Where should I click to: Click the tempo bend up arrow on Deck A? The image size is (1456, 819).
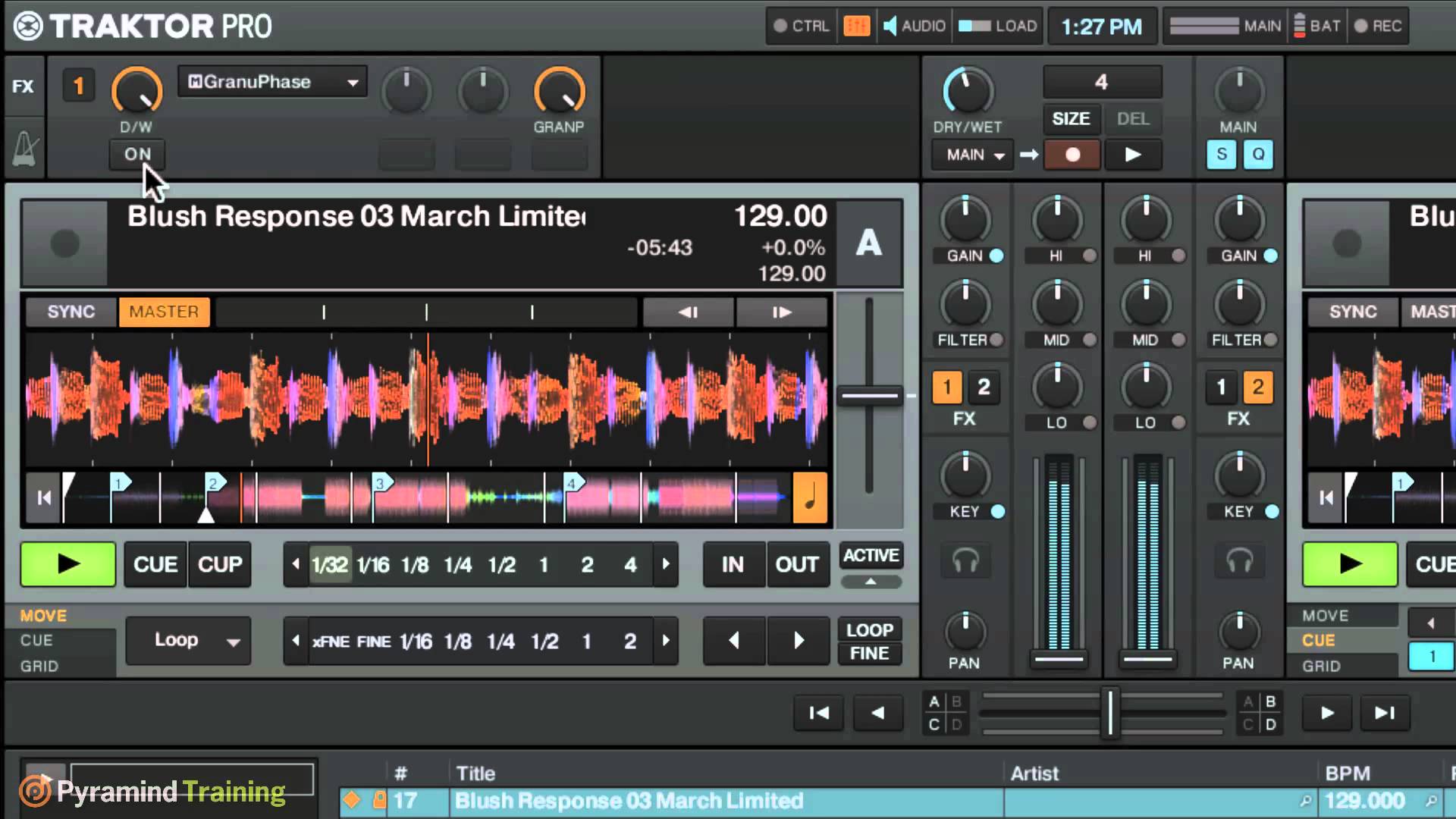pos(782,312)
